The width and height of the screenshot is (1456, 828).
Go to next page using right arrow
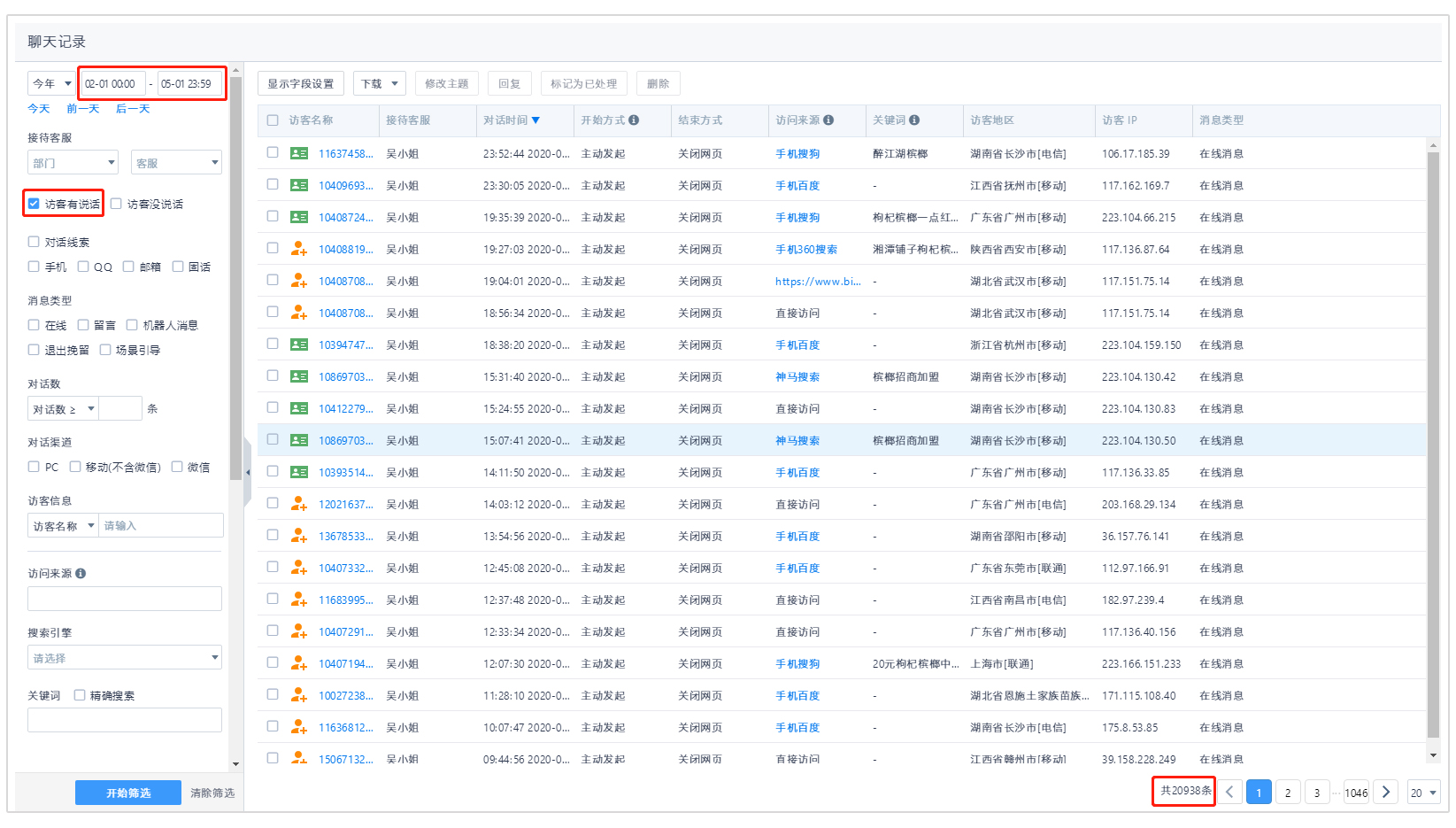pos(1386,793)
